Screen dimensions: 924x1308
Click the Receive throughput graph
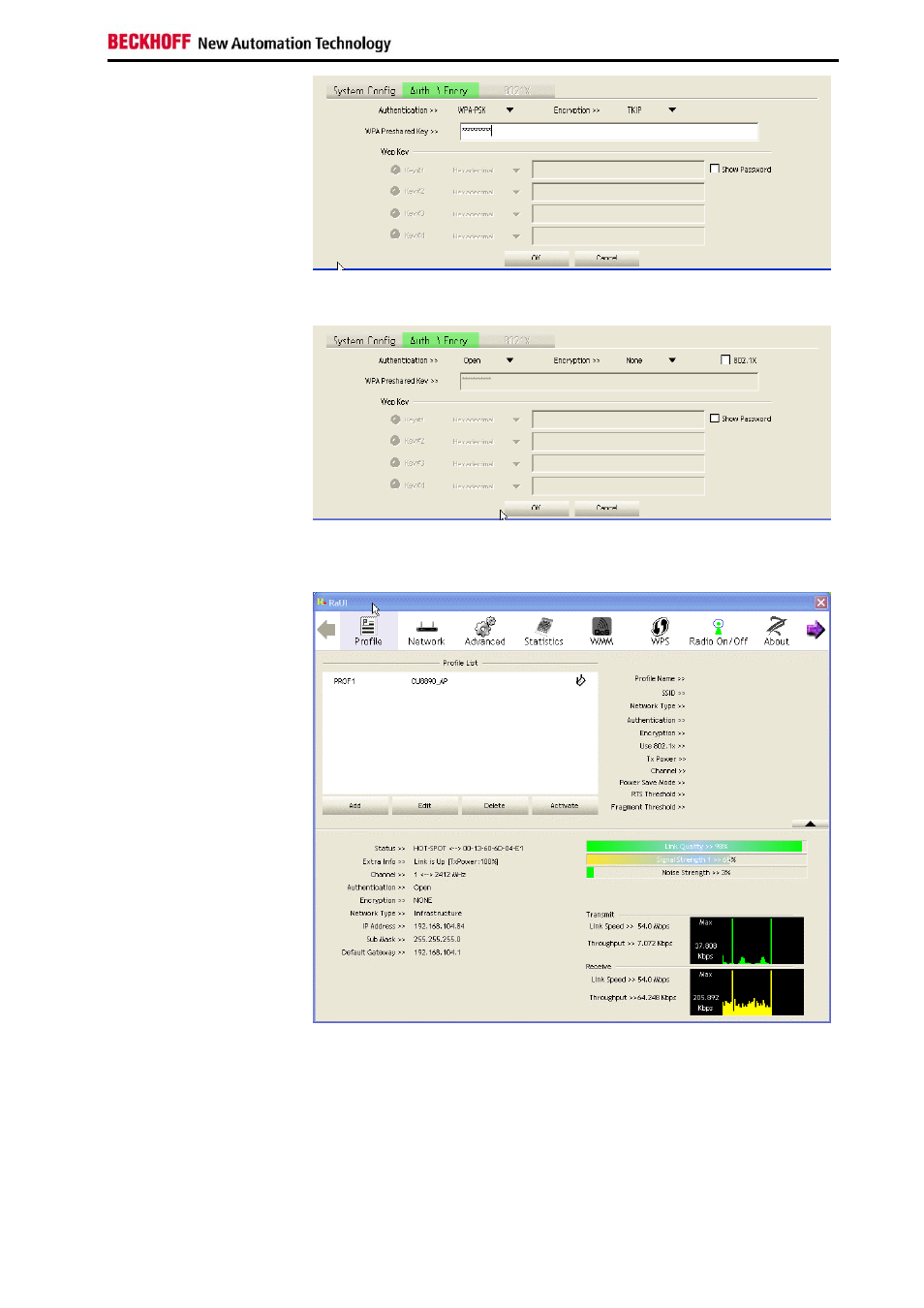[747, 992]
